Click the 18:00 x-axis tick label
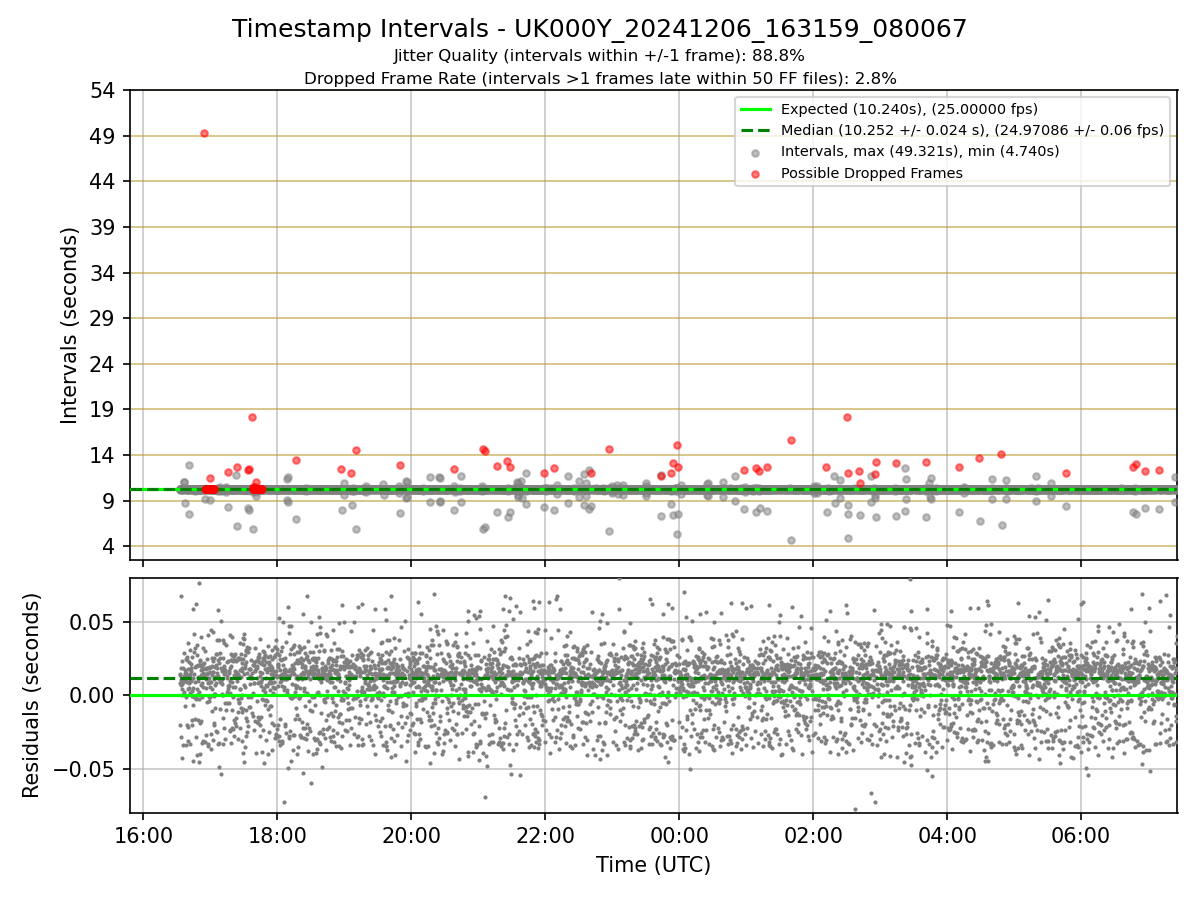The width and height of the screenshot is (1200, 900). coord(277,835)
